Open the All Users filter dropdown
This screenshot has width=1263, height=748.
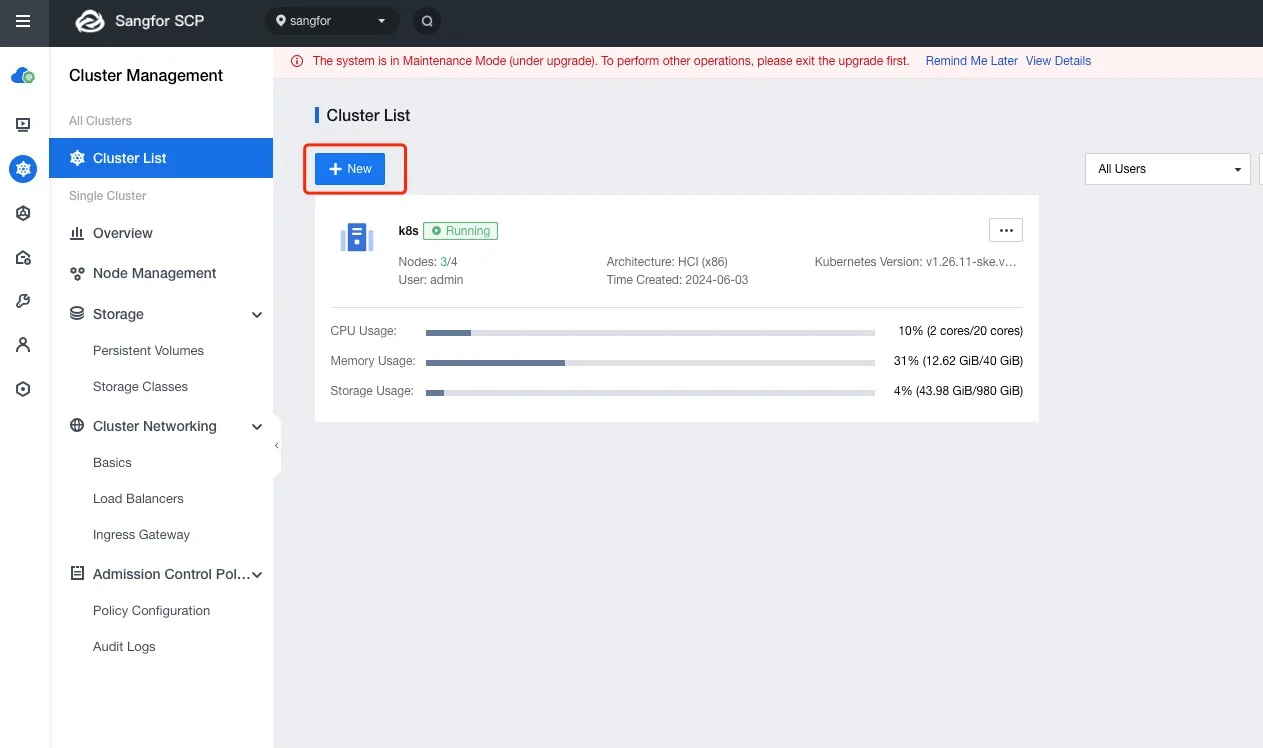[1166, 169]
